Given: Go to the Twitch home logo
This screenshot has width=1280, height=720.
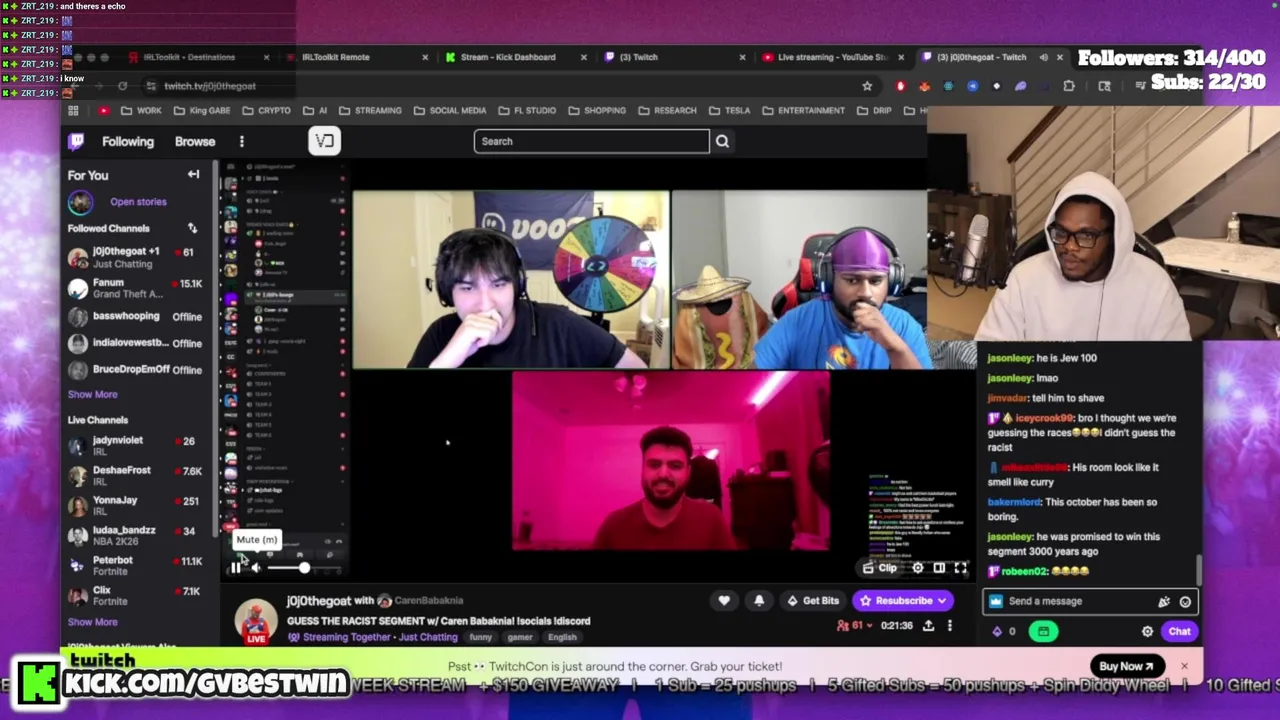Looking at the screenshot, I should pyautogui.click(x=76, y=141).
